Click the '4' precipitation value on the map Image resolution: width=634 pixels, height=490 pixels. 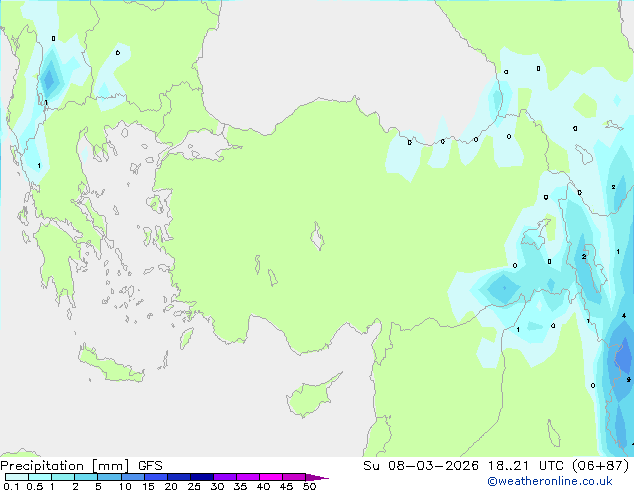624,316
